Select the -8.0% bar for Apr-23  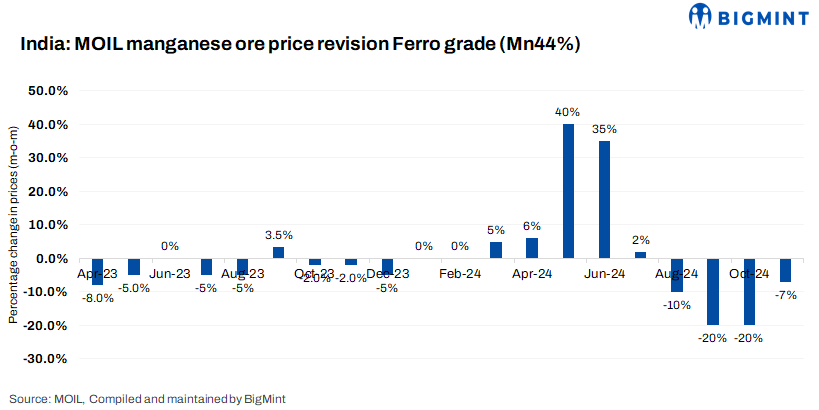98,272
